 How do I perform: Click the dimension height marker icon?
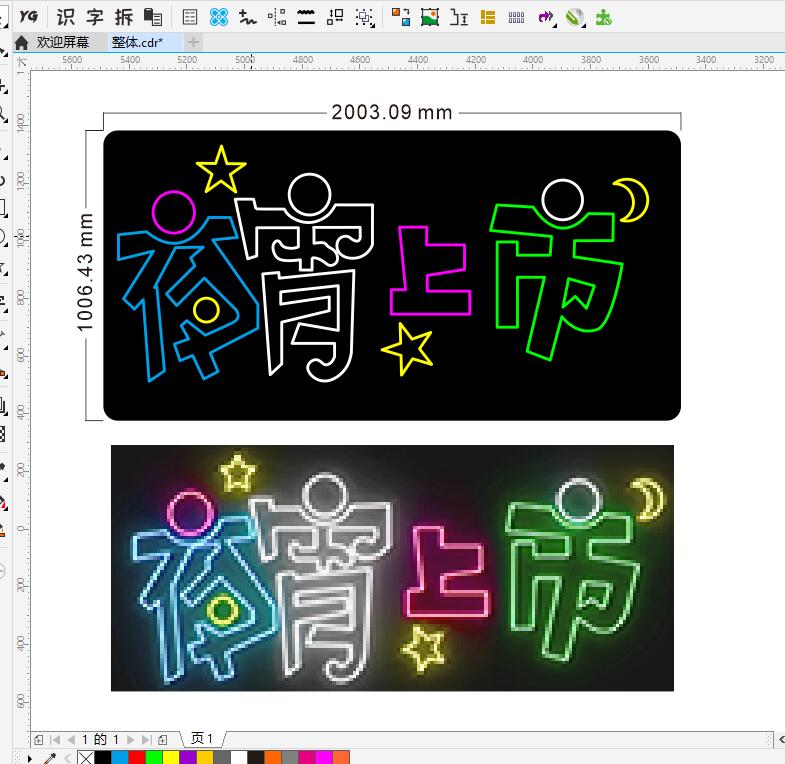pos(459,18)
